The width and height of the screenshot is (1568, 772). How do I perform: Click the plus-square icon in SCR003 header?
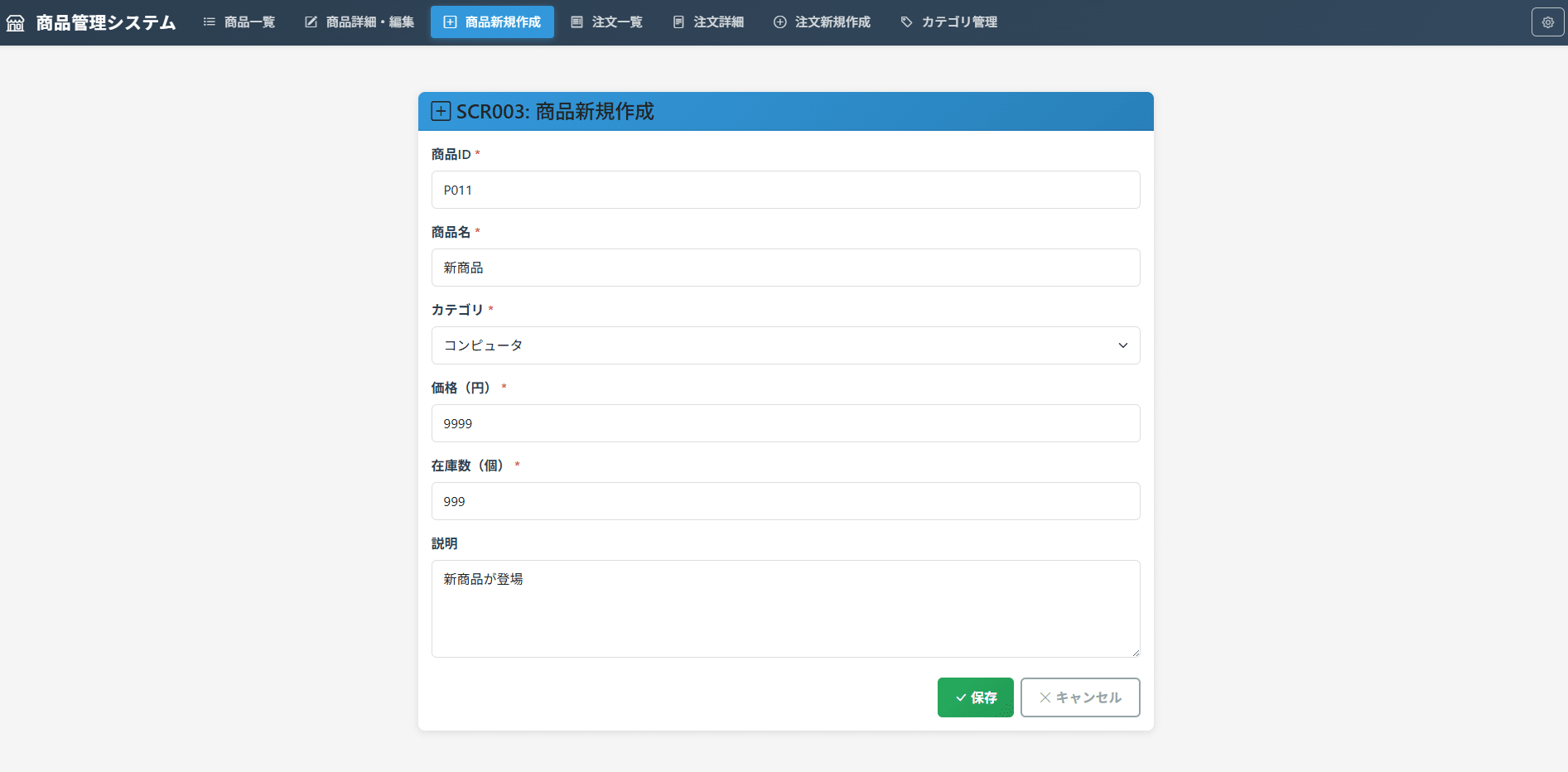click(x=441, y=112)
